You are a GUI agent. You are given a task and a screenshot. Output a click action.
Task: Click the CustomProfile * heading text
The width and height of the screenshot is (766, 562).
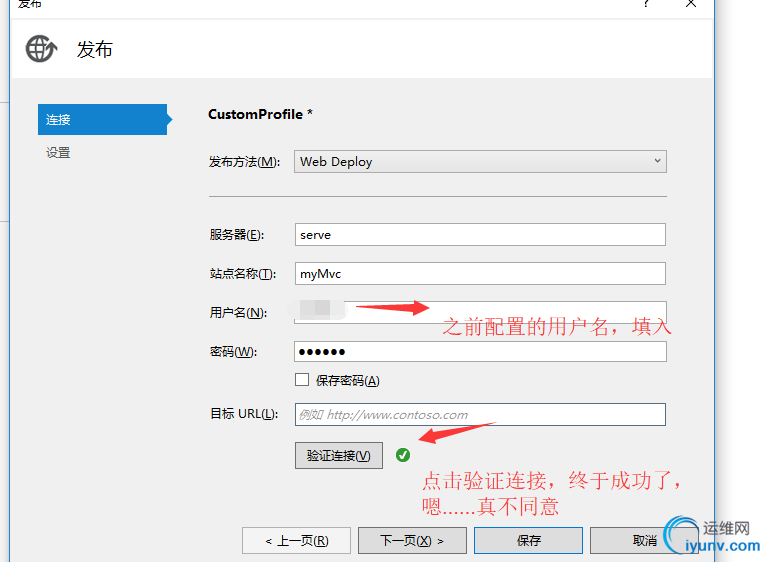coord(260,114)
